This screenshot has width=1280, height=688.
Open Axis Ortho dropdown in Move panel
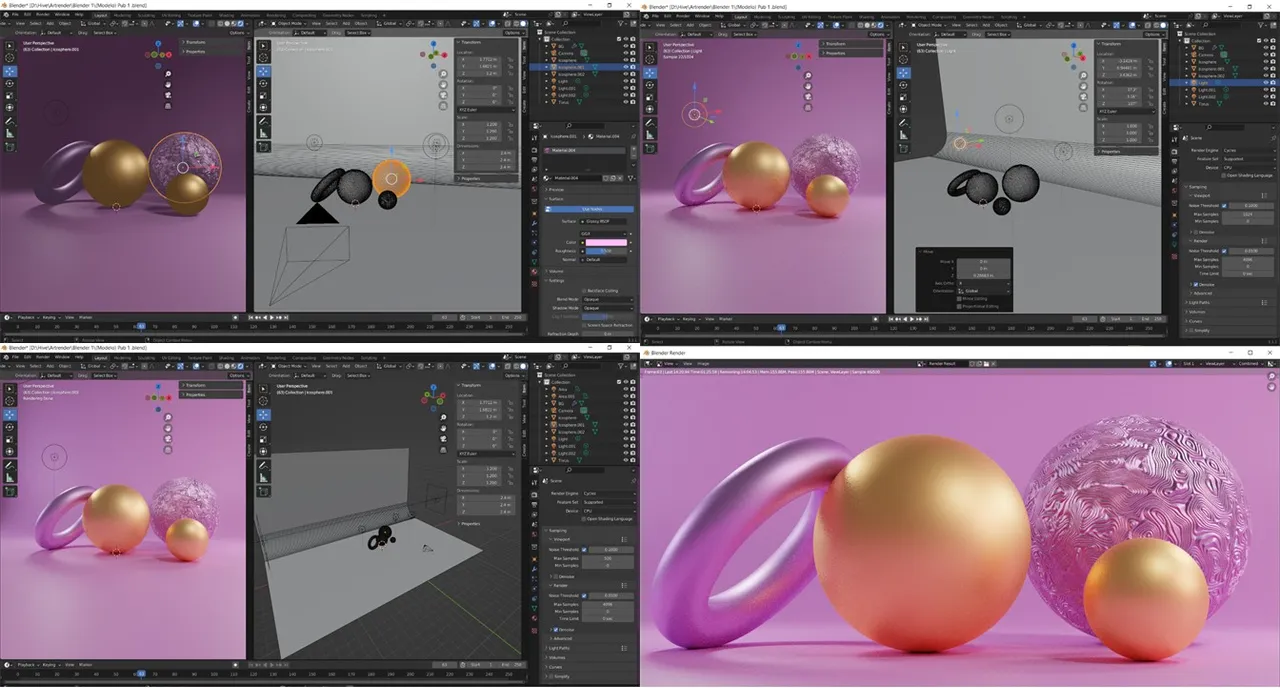[982, 283]
